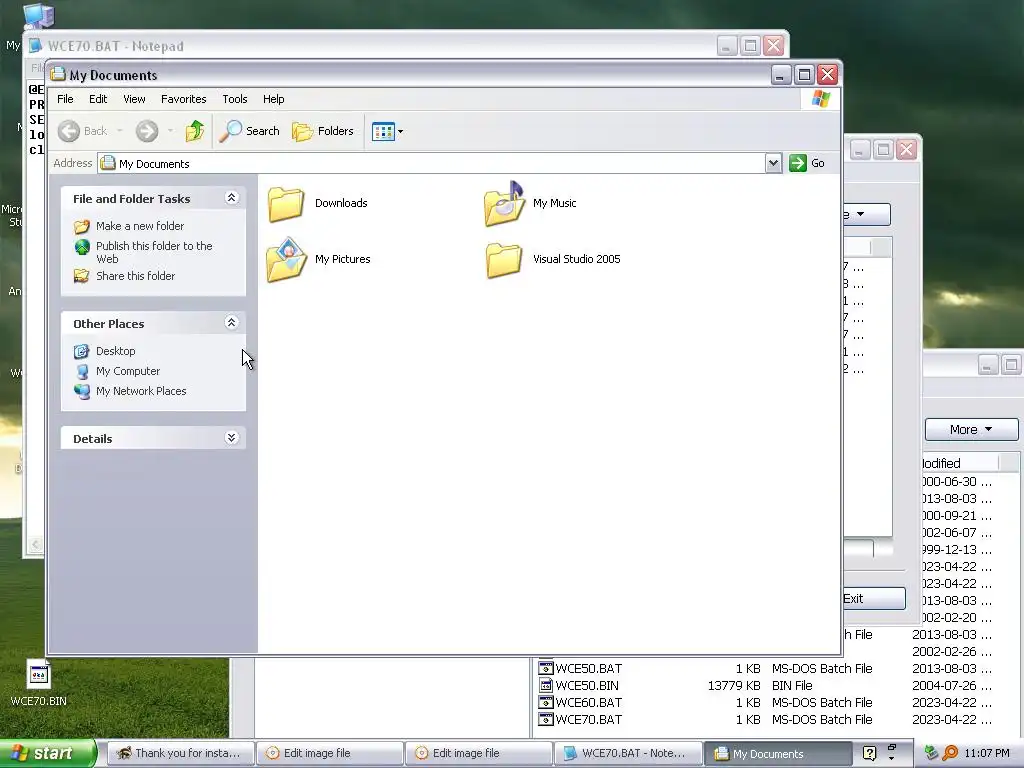Go to Desktop in Other Places
The width and height of the screenshot is (1024, 768).
pos(116,351)
